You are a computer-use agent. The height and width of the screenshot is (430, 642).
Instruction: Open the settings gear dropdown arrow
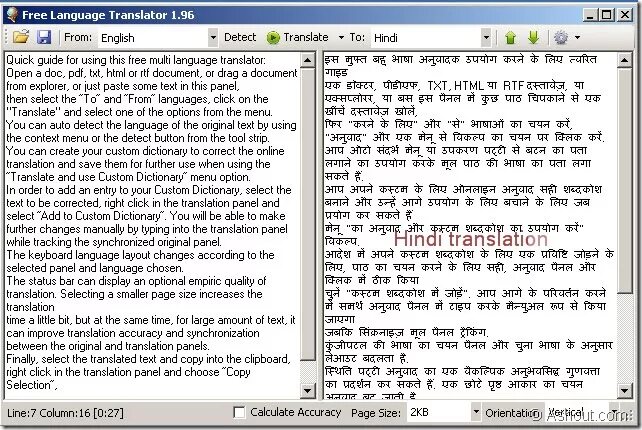tap(577, 37)
